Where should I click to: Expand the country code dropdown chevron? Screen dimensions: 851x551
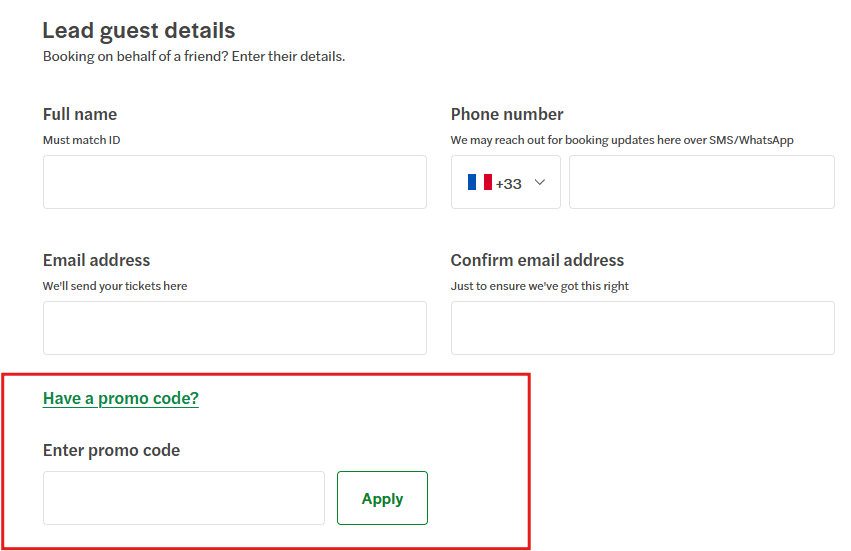point(540,182)
